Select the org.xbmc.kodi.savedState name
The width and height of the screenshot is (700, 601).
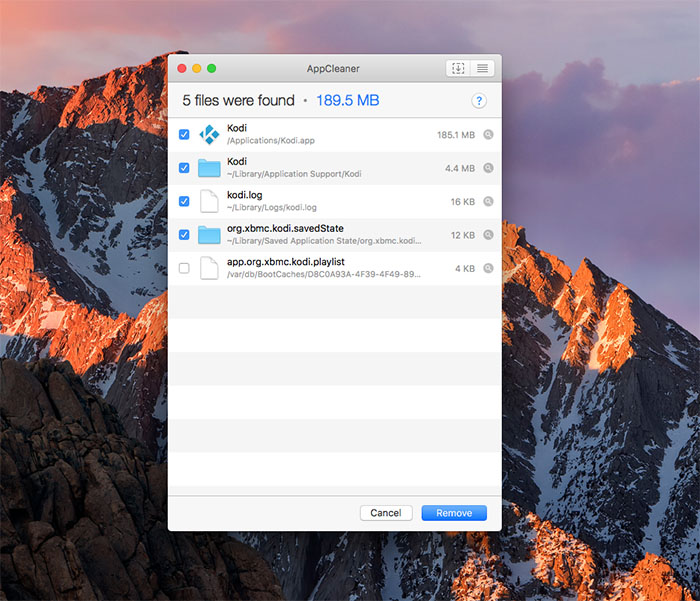[285, 229]
